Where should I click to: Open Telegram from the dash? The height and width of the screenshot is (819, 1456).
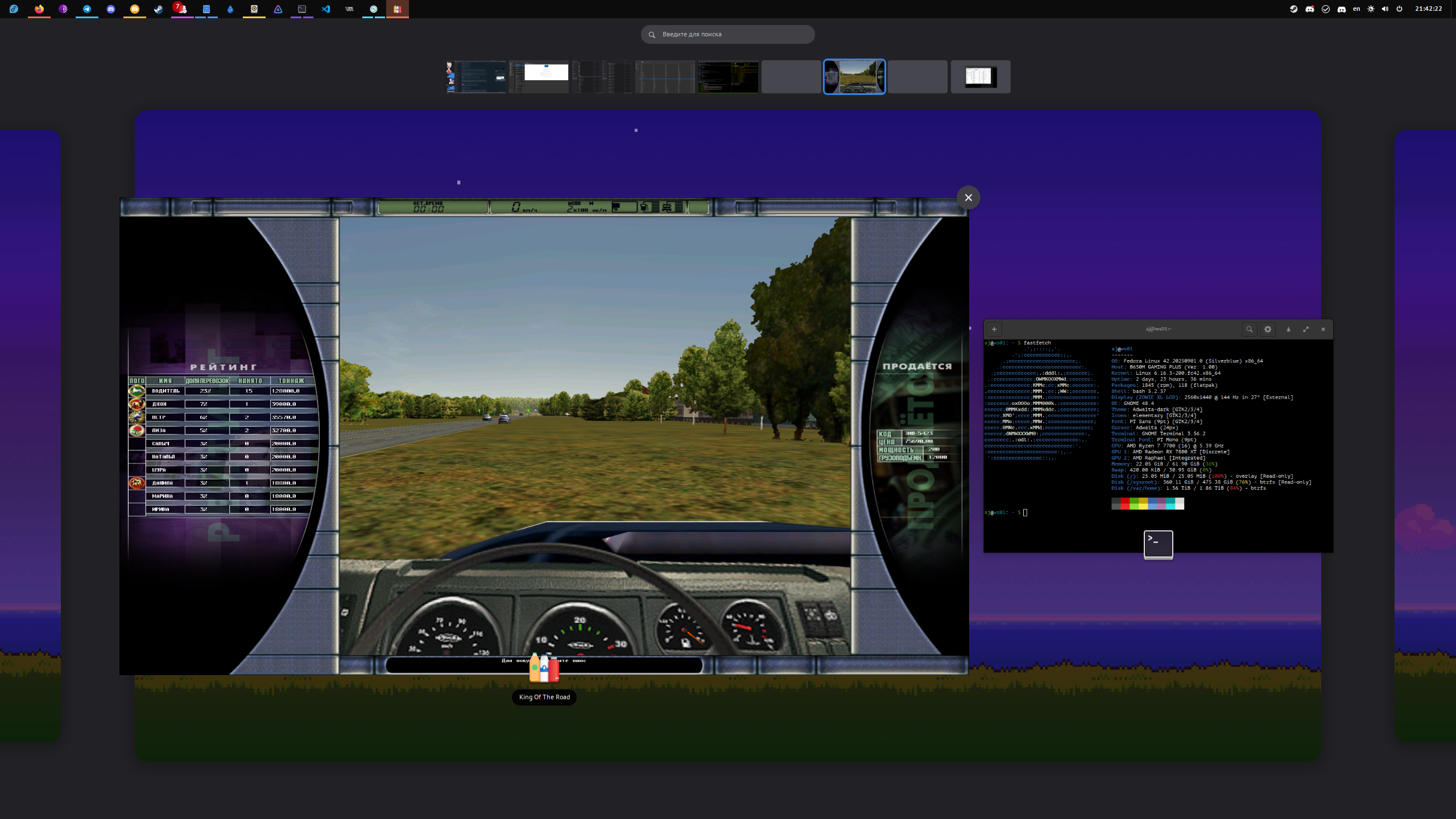click(86, 9)
